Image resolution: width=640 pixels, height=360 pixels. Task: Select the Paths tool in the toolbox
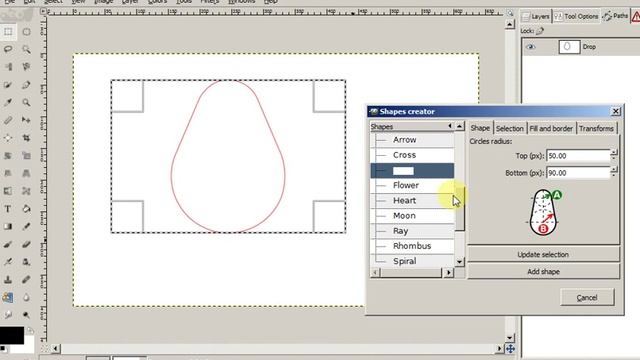(x=26, y=84)
